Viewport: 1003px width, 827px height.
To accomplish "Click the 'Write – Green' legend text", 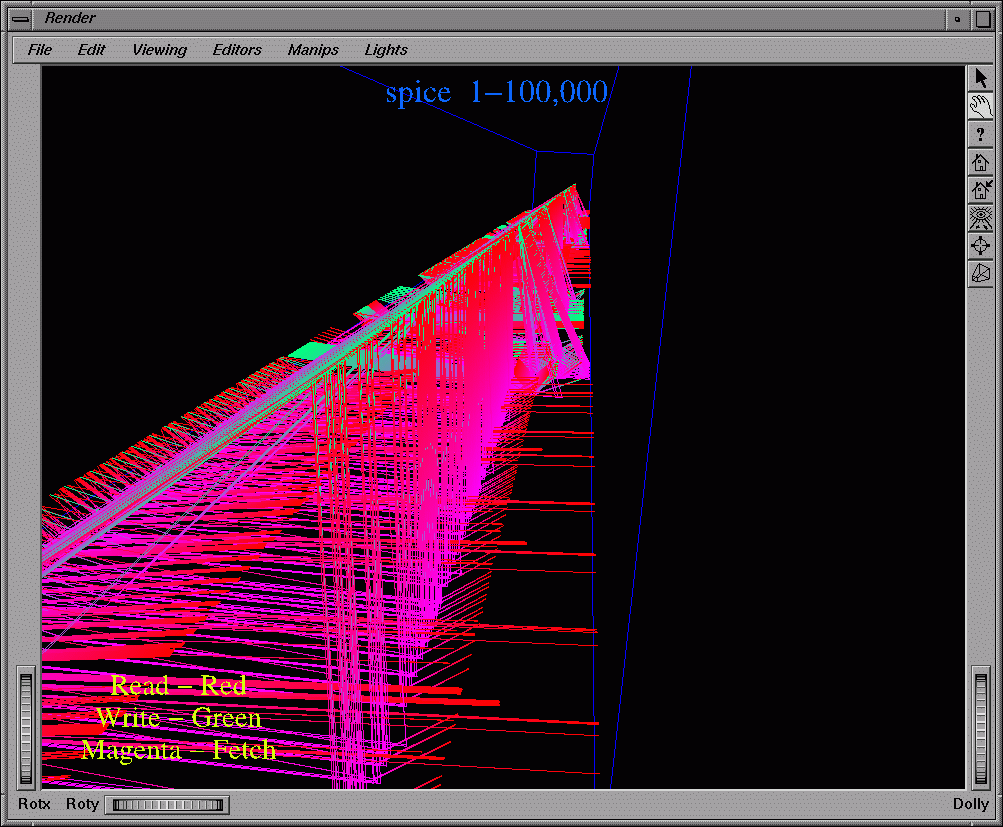I will tap(179, 718).
